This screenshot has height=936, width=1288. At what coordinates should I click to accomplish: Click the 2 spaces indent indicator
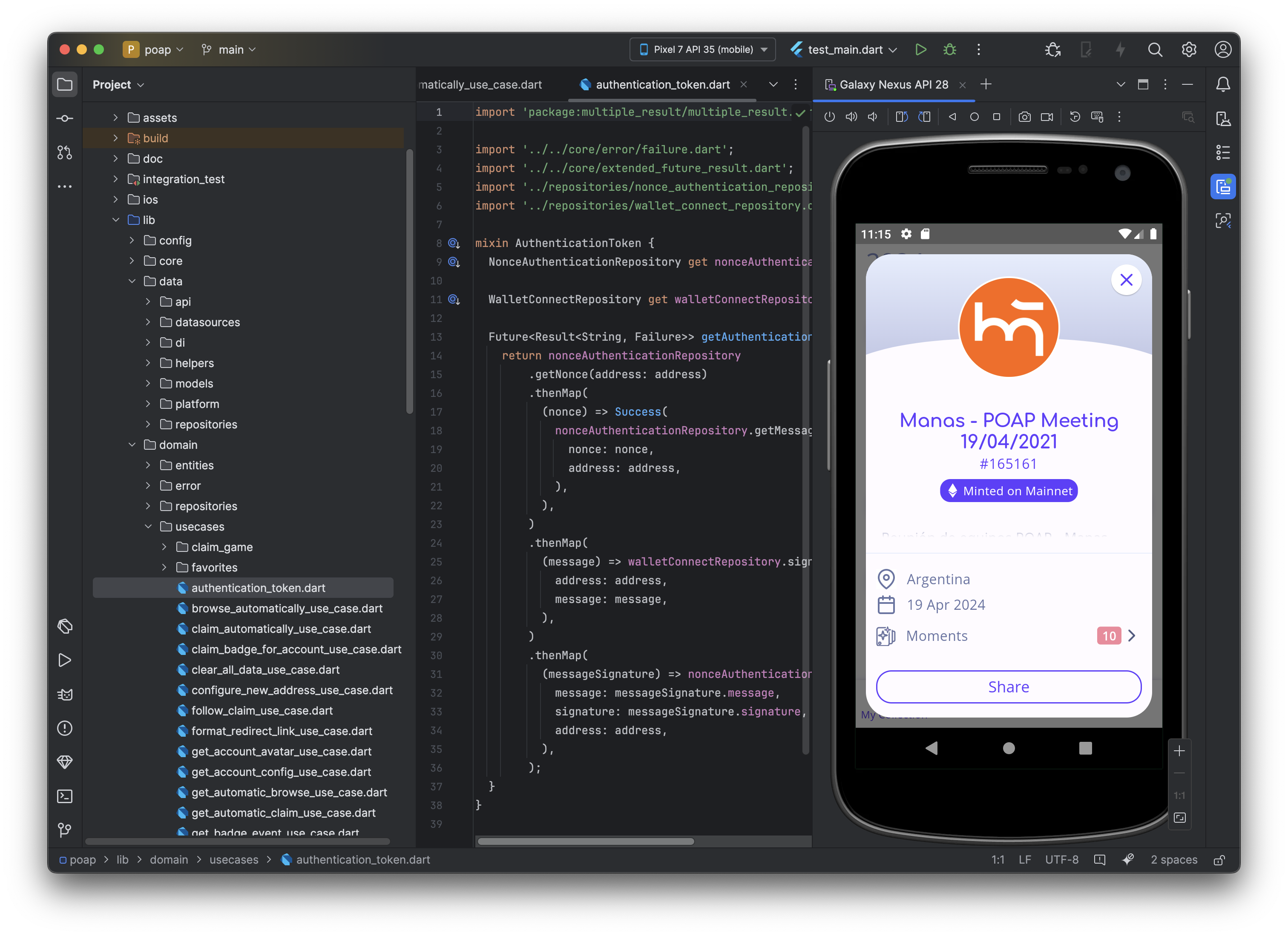click(1174, 860)
